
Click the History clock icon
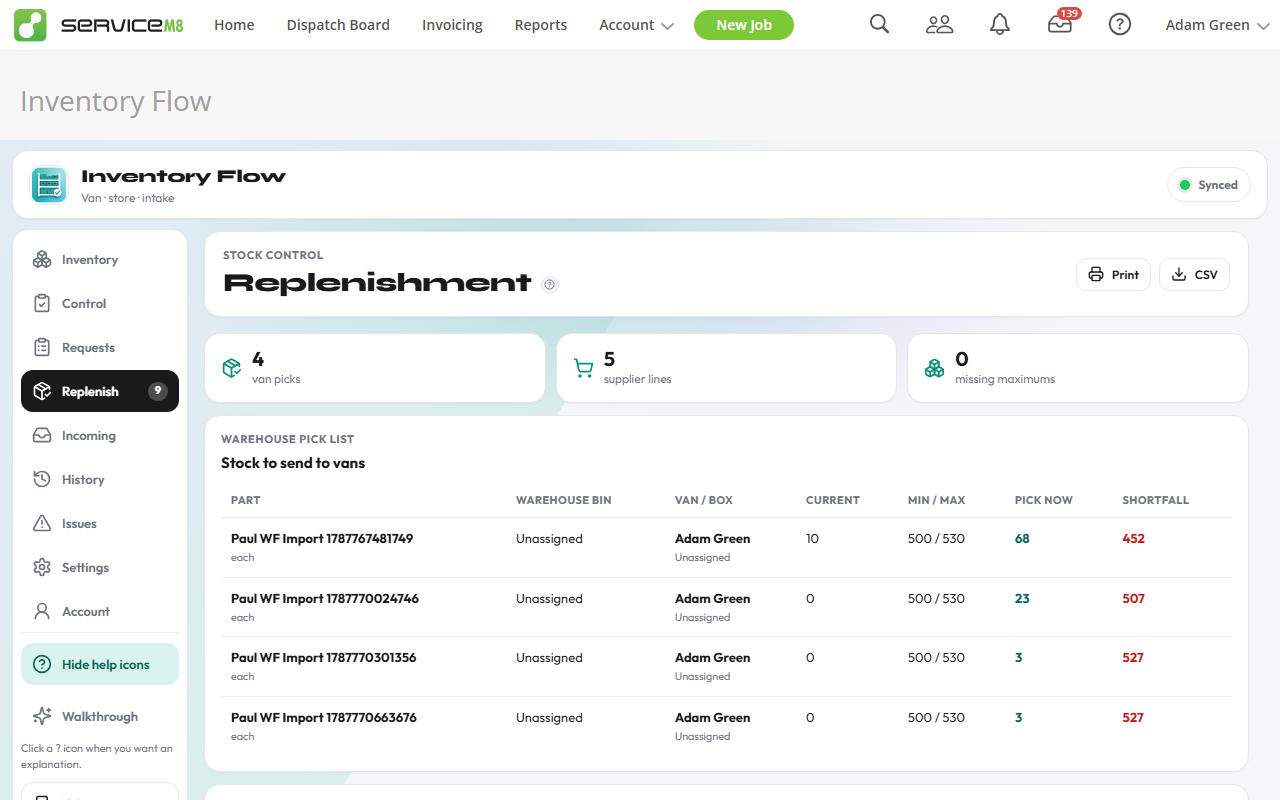[42, 480]
